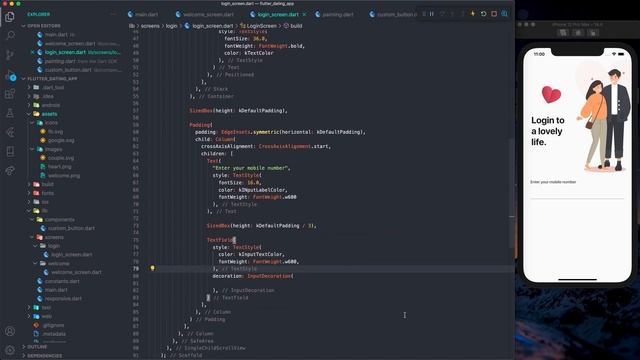Click the build breadcrumb segment
Image resolution: width=640 pixels, height=360 pixels.
point(293,26)
